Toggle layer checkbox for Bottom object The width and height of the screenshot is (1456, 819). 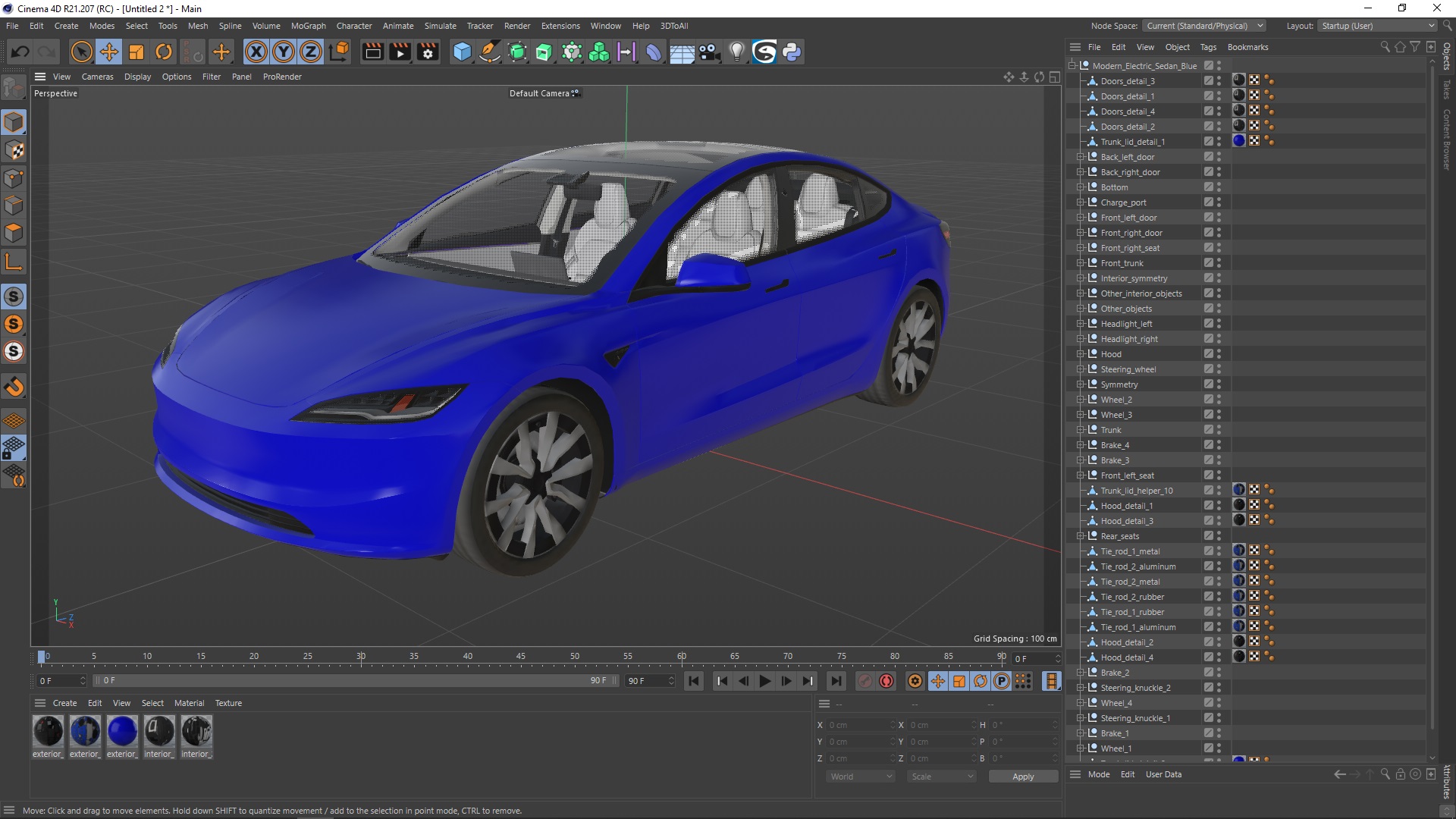(1209, 187)
